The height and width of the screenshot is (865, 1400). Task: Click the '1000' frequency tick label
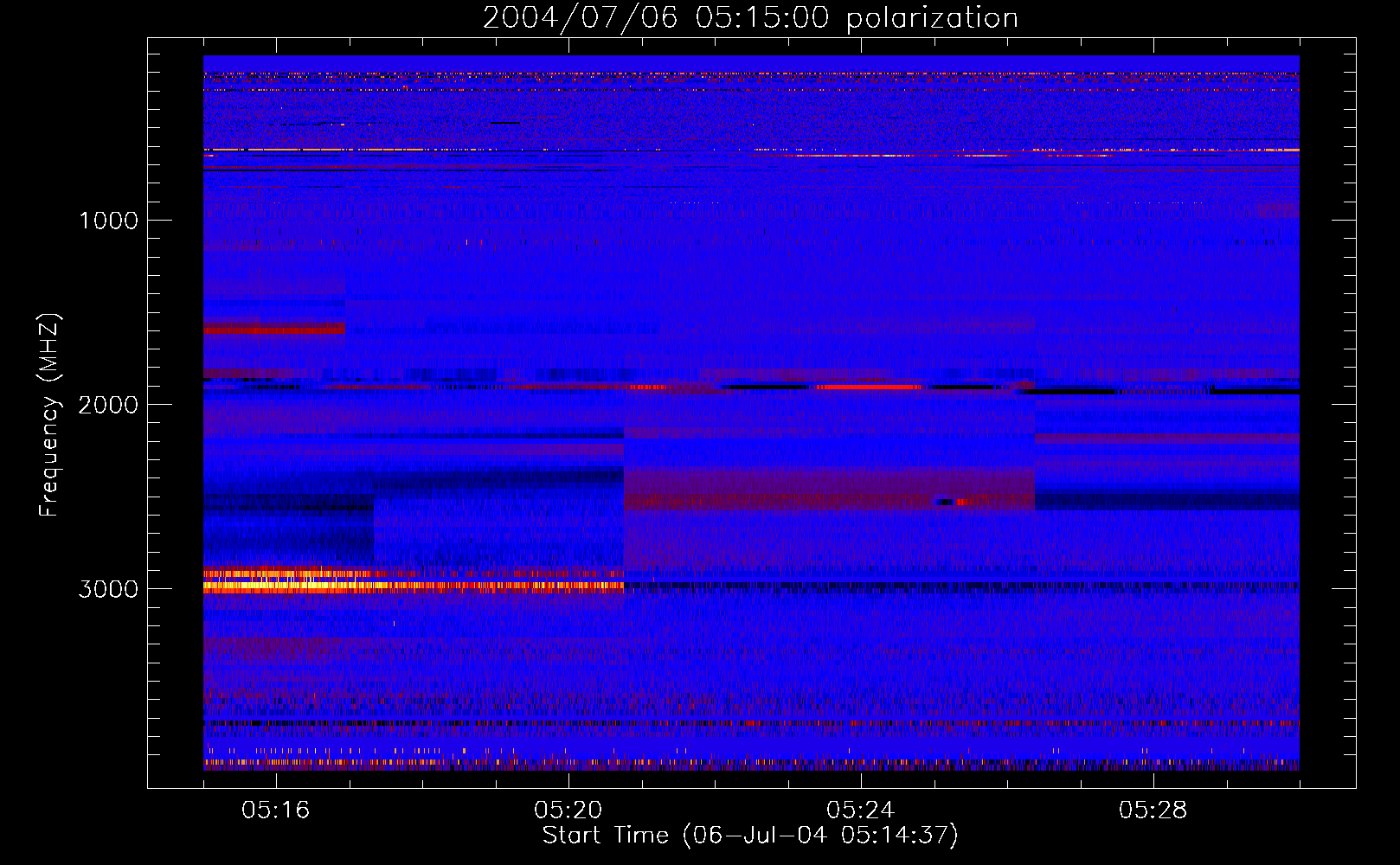tap(108, 221)
